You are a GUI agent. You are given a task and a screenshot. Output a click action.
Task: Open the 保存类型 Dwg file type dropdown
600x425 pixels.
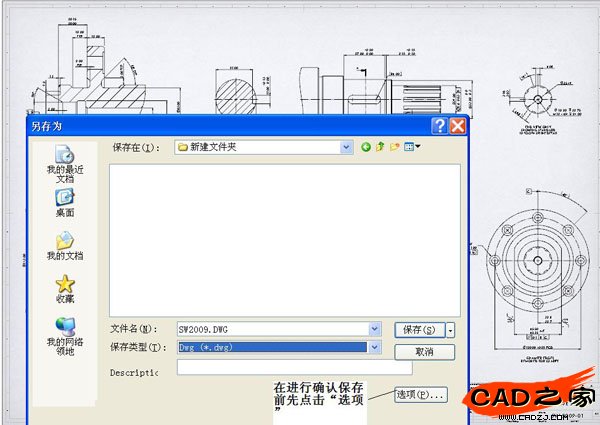click(375, 347)
